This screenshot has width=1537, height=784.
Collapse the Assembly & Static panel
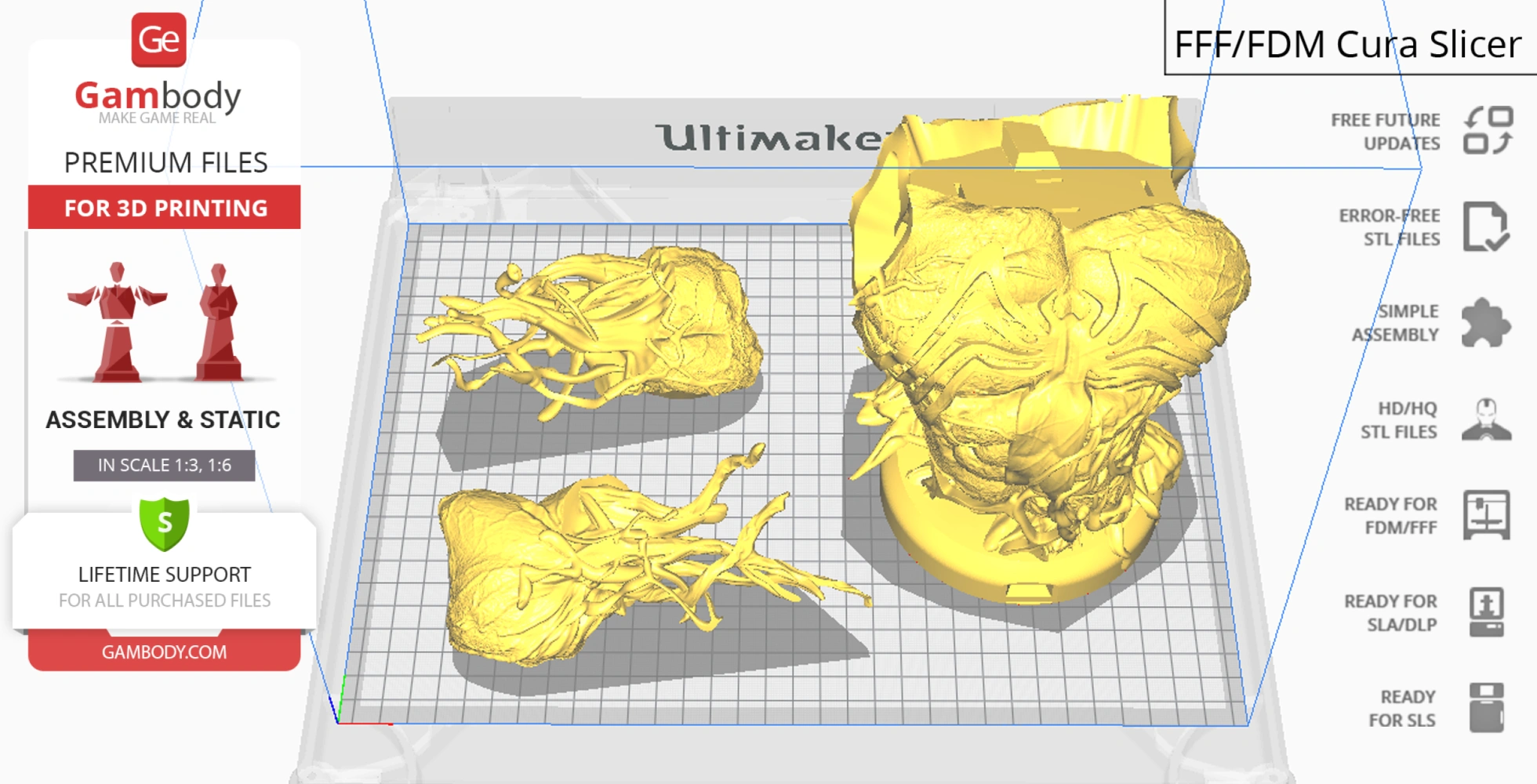(163, 419)
